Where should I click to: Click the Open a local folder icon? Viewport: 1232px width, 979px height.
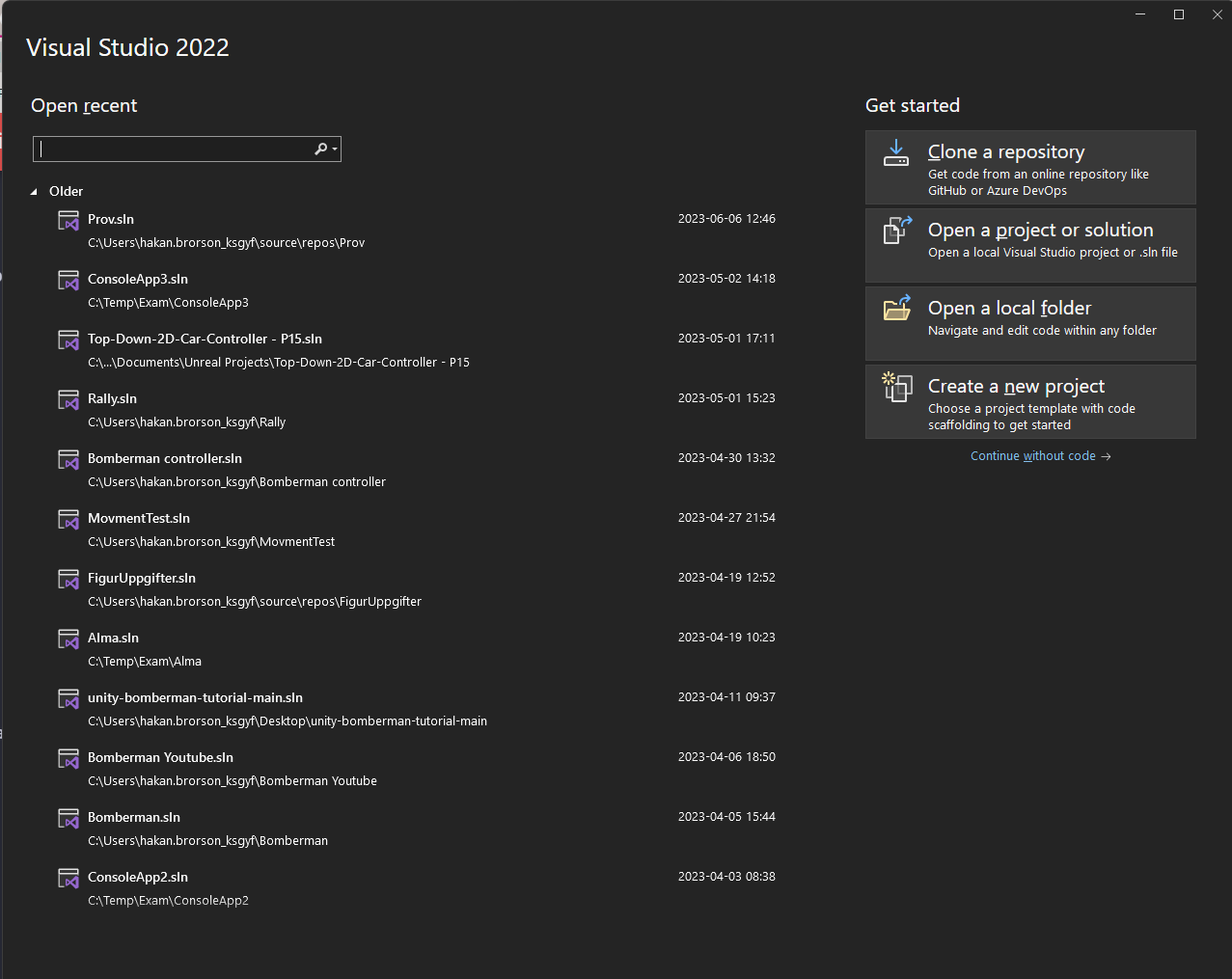897,309
